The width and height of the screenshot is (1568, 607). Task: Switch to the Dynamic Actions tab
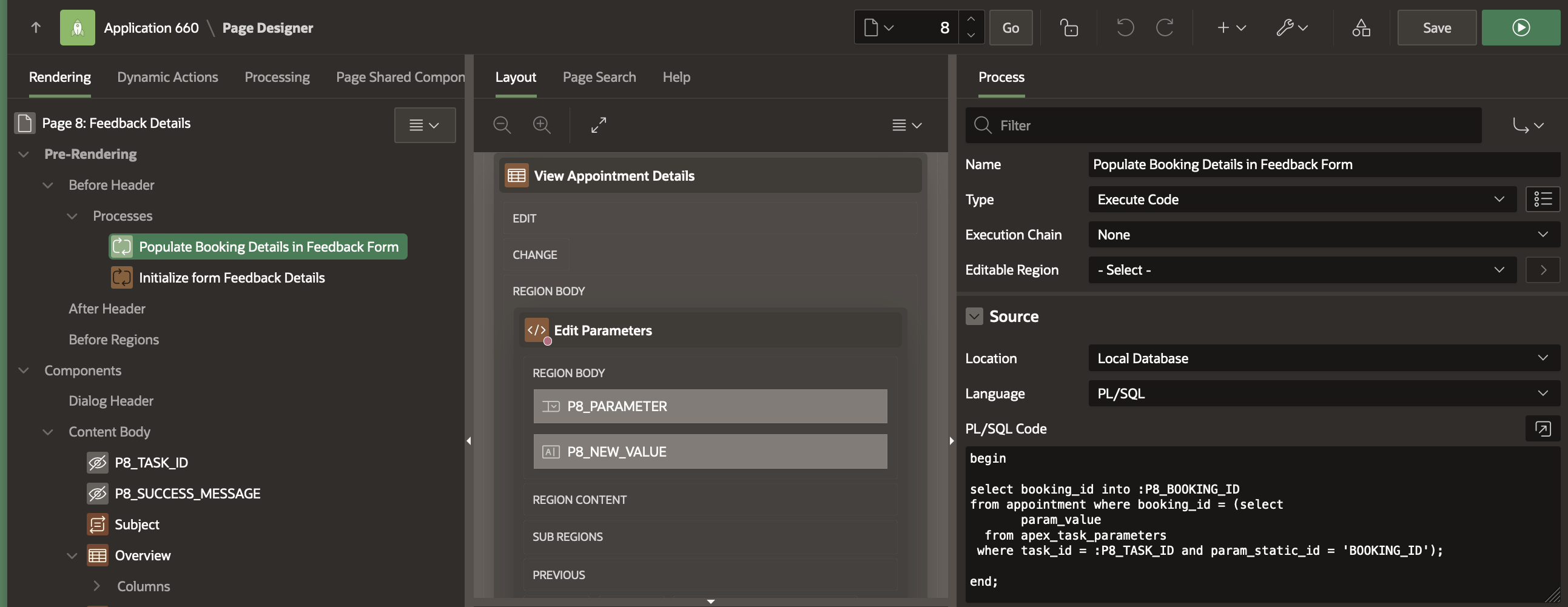[167, 77]
